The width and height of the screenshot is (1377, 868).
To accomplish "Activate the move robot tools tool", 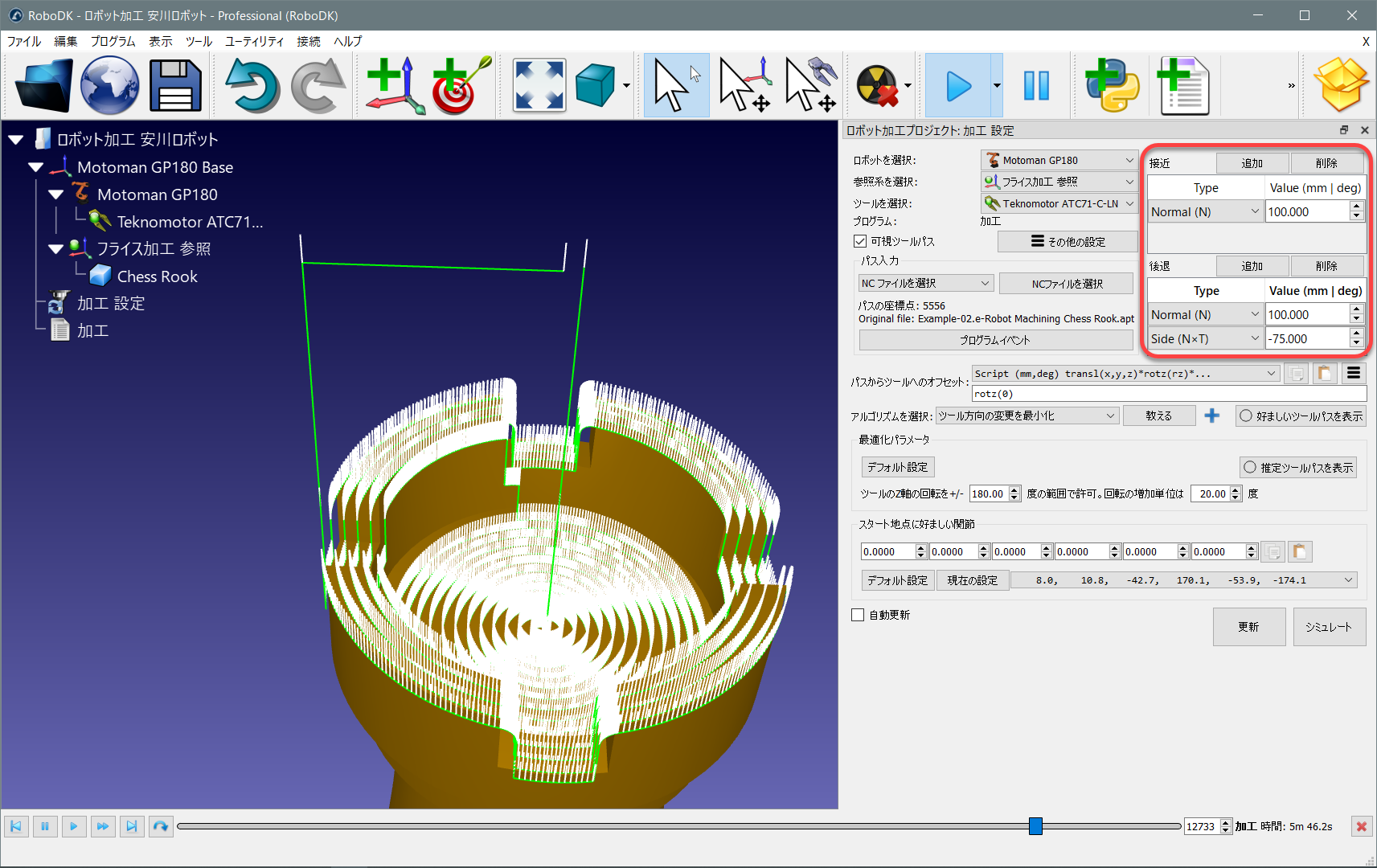I will 810,85.
